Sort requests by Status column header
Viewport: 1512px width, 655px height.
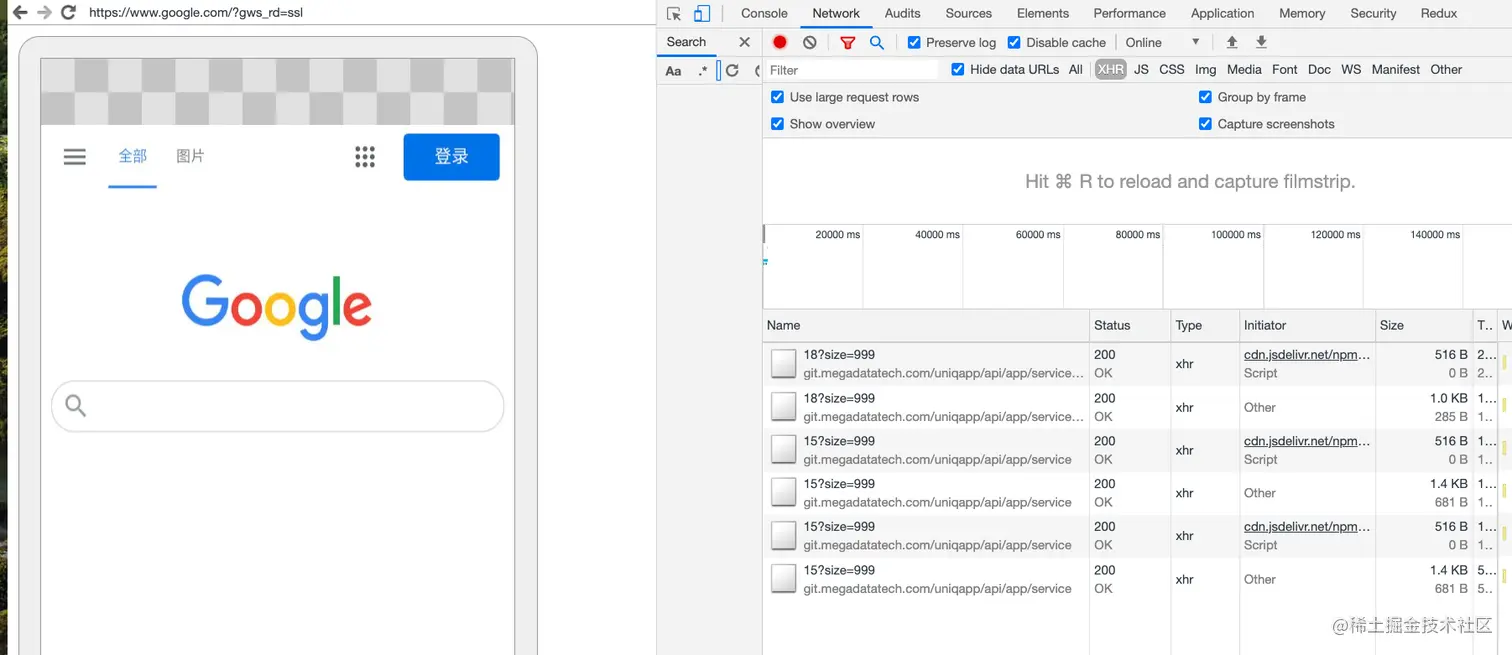[1130, 325]
